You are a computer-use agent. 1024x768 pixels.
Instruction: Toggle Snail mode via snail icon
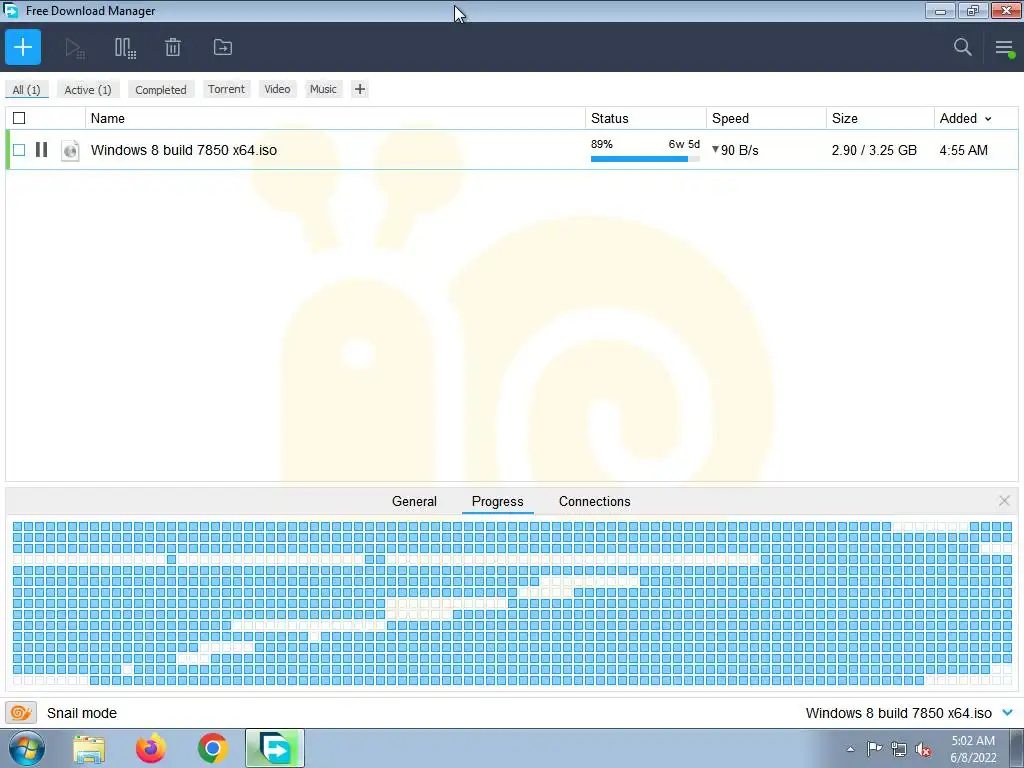point(21,712)
